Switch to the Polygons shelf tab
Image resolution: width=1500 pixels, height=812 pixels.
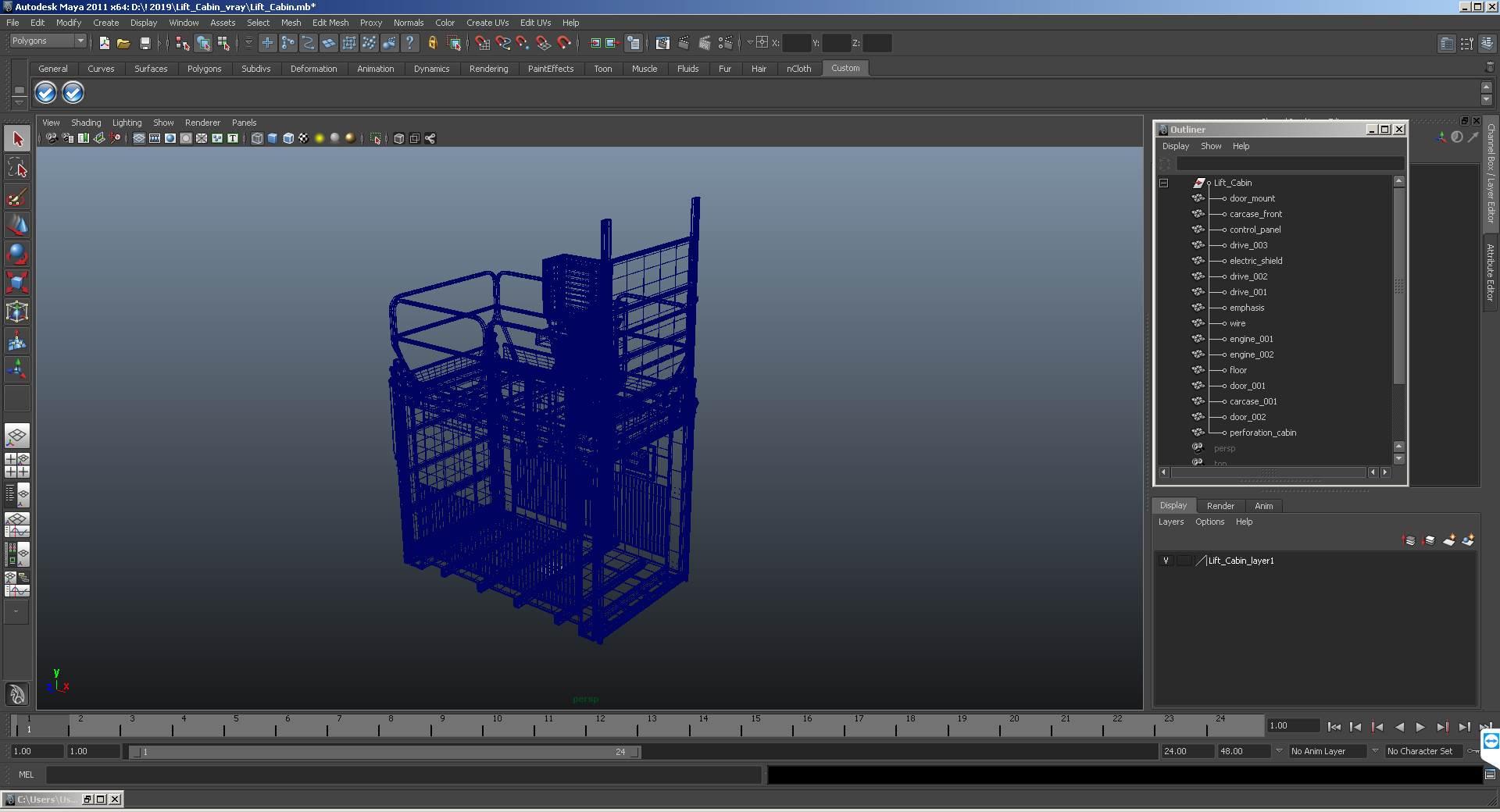204,69
